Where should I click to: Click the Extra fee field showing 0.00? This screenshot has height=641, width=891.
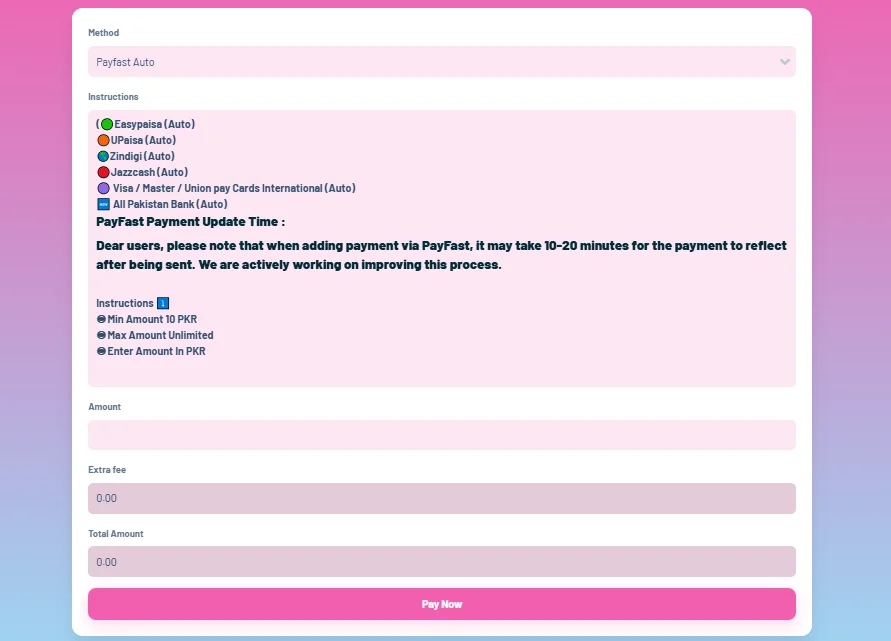(441, 498)
